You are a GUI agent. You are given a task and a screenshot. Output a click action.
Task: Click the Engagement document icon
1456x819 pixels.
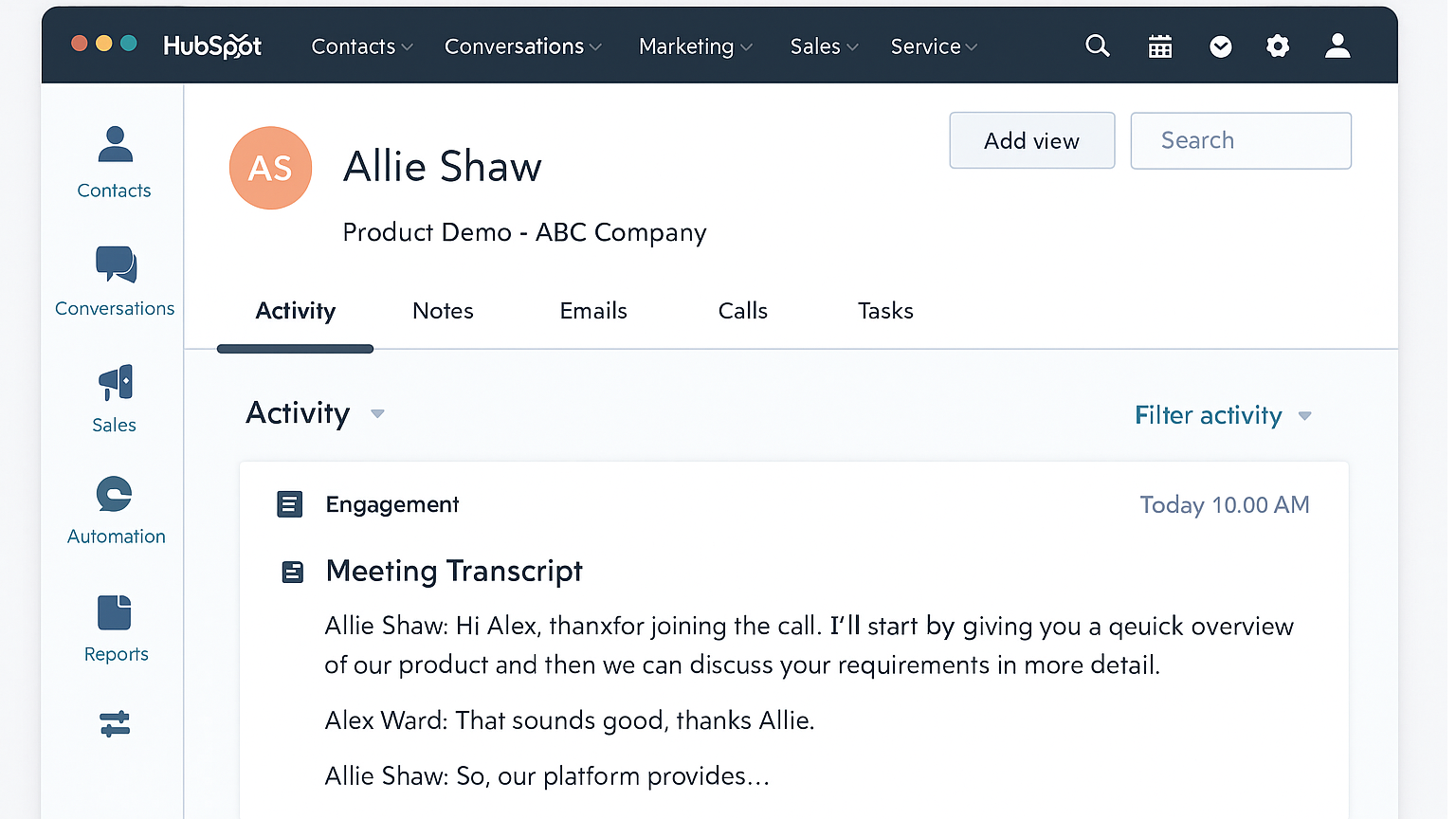click(x=290, y=503)
